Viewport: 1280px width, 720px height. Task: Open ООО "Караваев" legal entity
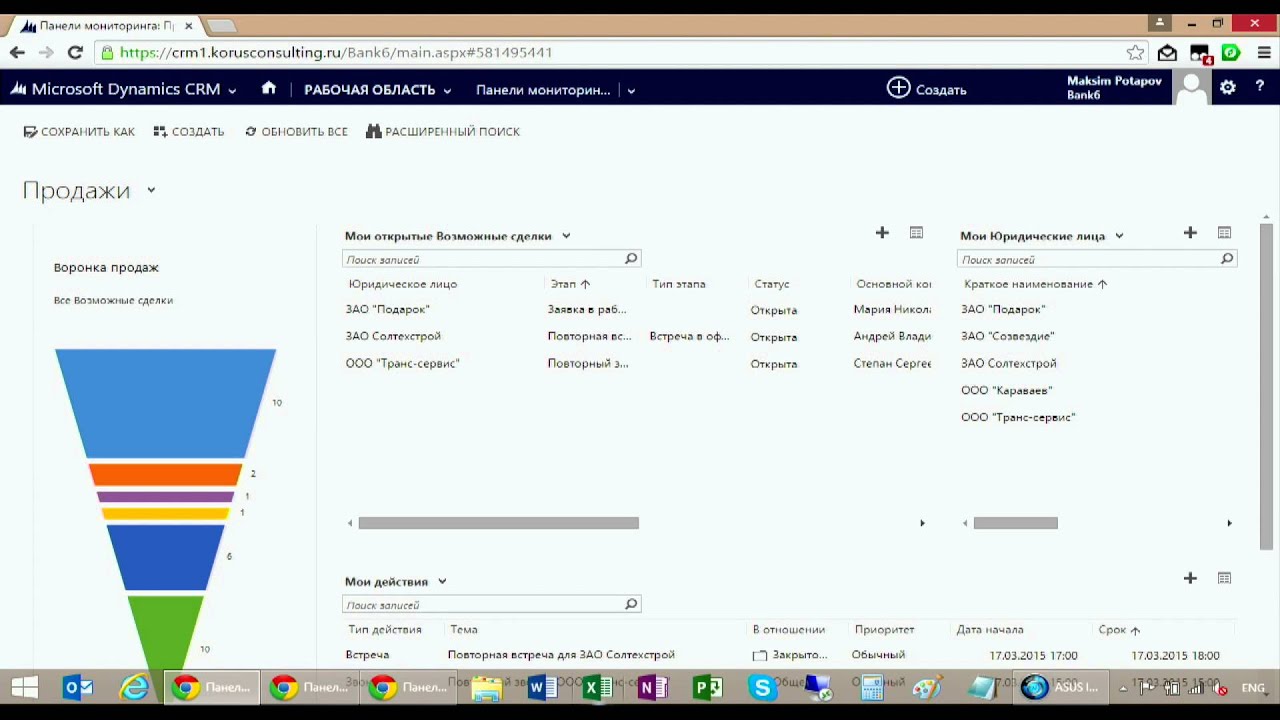1006,390
